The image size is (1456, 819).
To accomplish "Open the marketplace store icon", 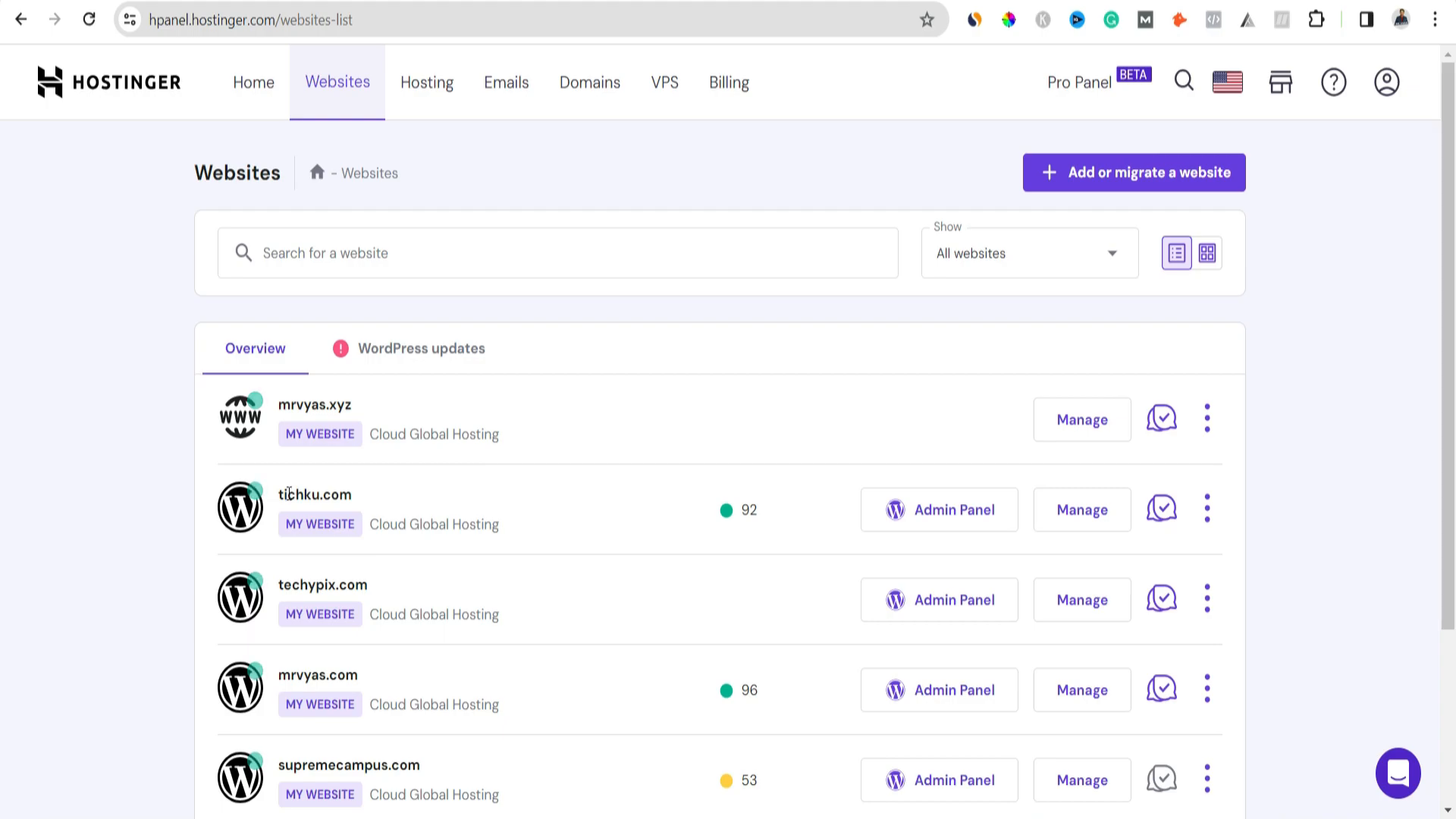I will pyautogui.click(x=1281, y=82).
